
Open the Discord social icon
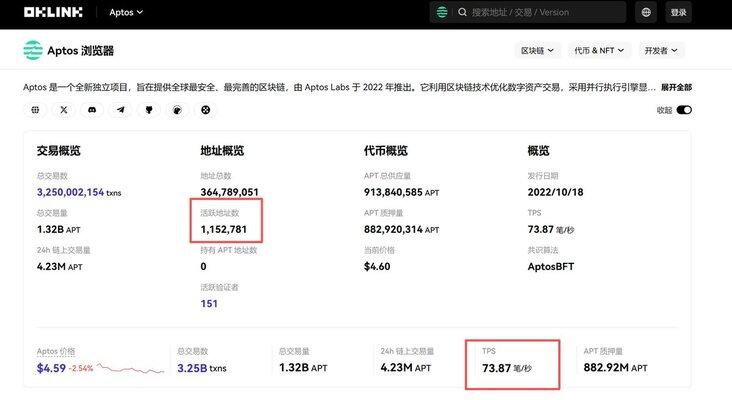pyautogui.click(x=92, y=110)
